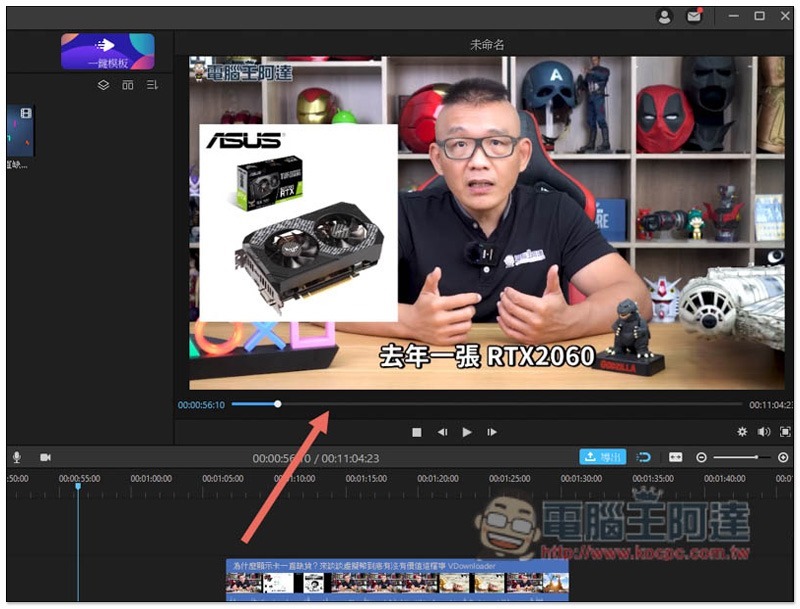Viewport: 800px width, 609px height.
Task: Click the one-click template banner
Action: click(108, 52)
